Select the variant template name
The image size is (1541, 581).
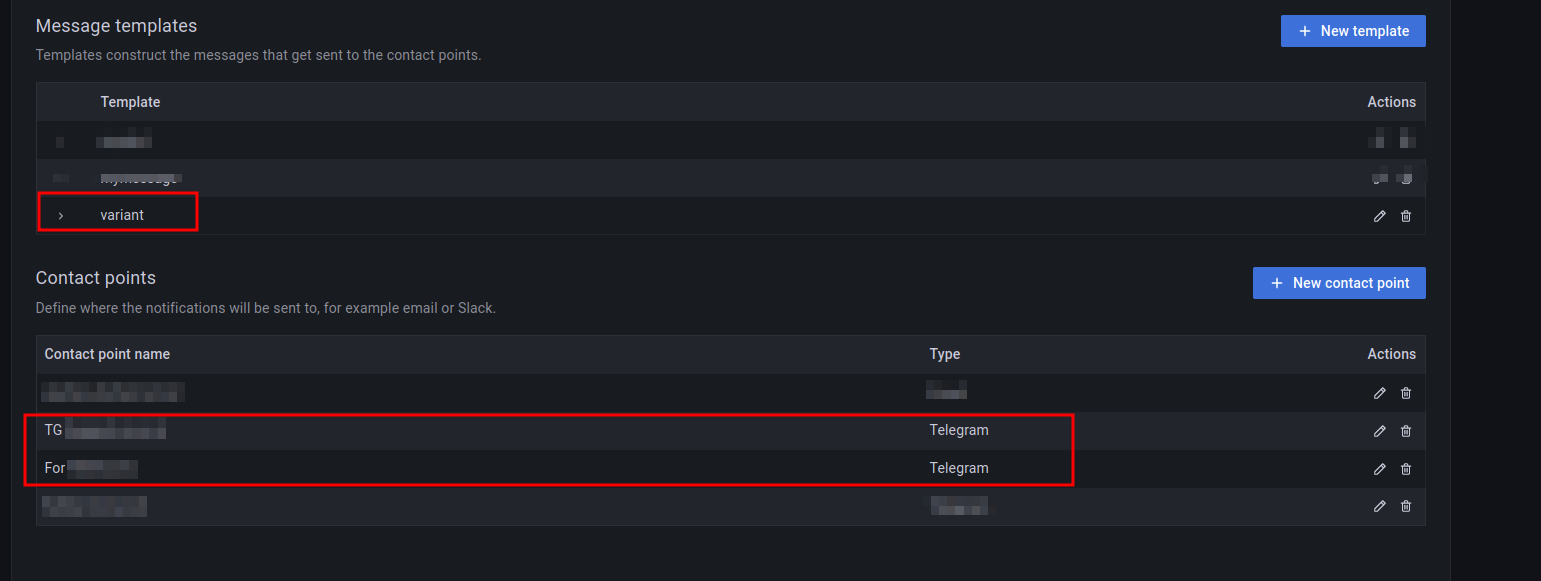tap(122, 215)
